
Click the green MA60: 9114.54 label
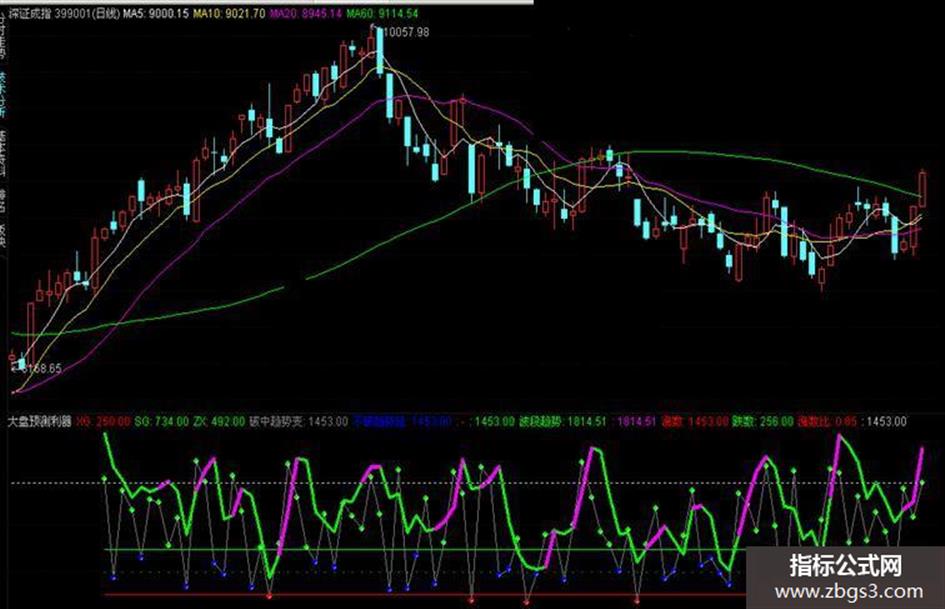click(382, 13)
